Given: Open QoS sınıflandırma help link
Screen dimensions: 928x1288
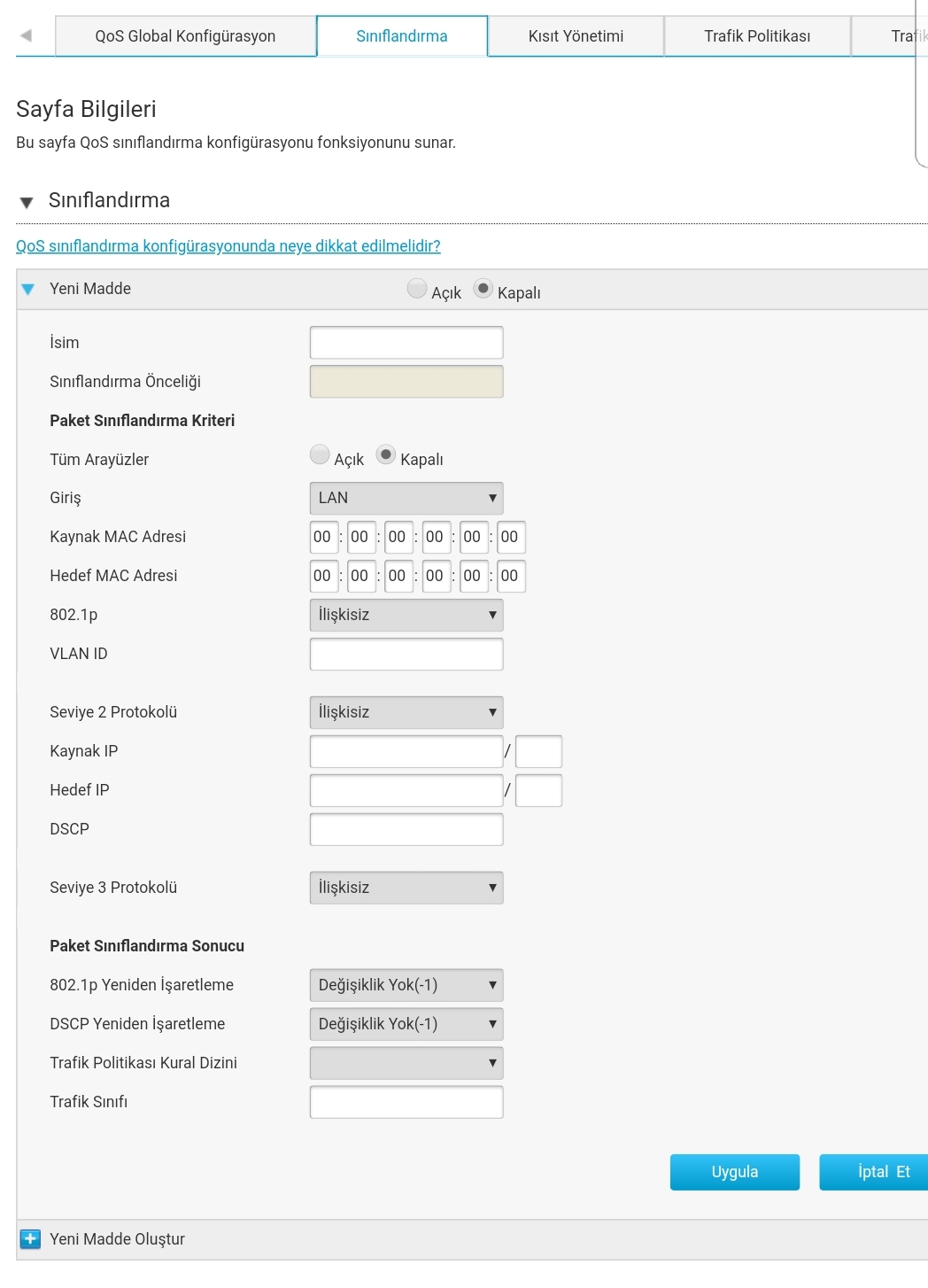Looking at the screenshot, I should 228,246.
